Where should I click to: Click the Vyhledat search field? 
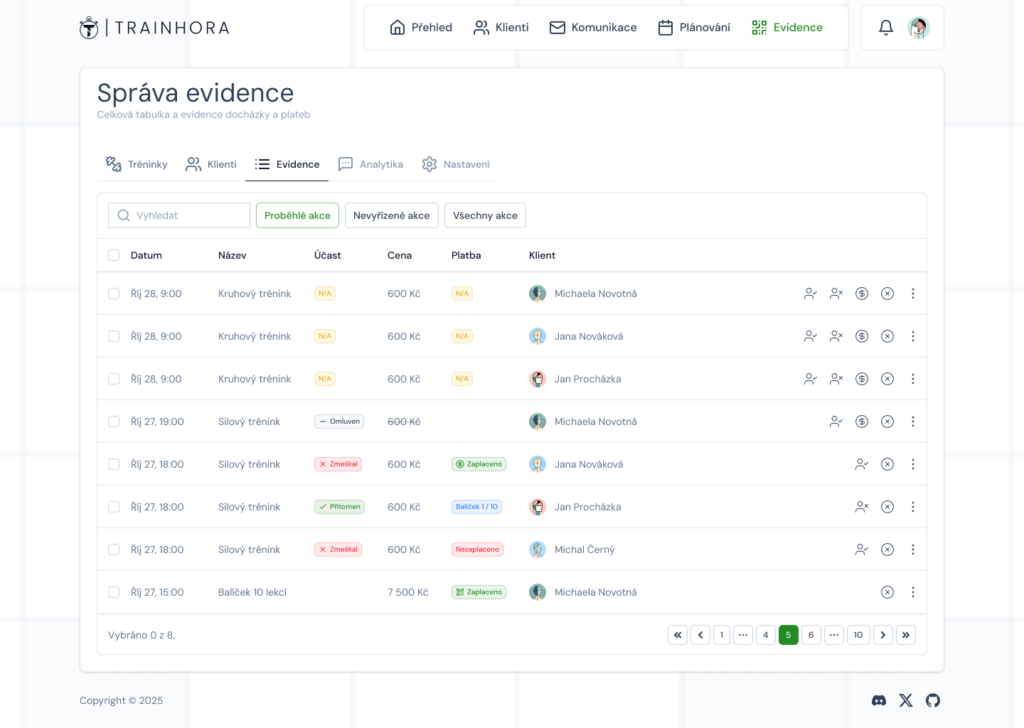(180, 216)
